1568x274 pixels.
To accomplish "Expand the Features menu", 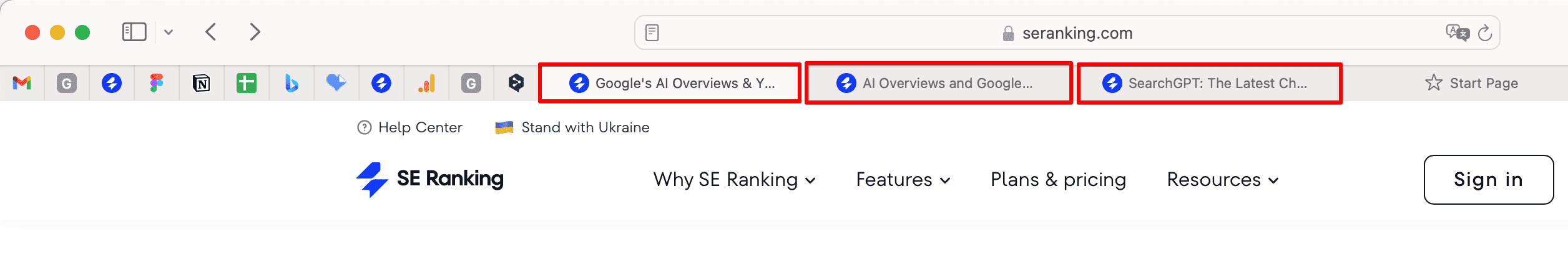I will 903,180.
